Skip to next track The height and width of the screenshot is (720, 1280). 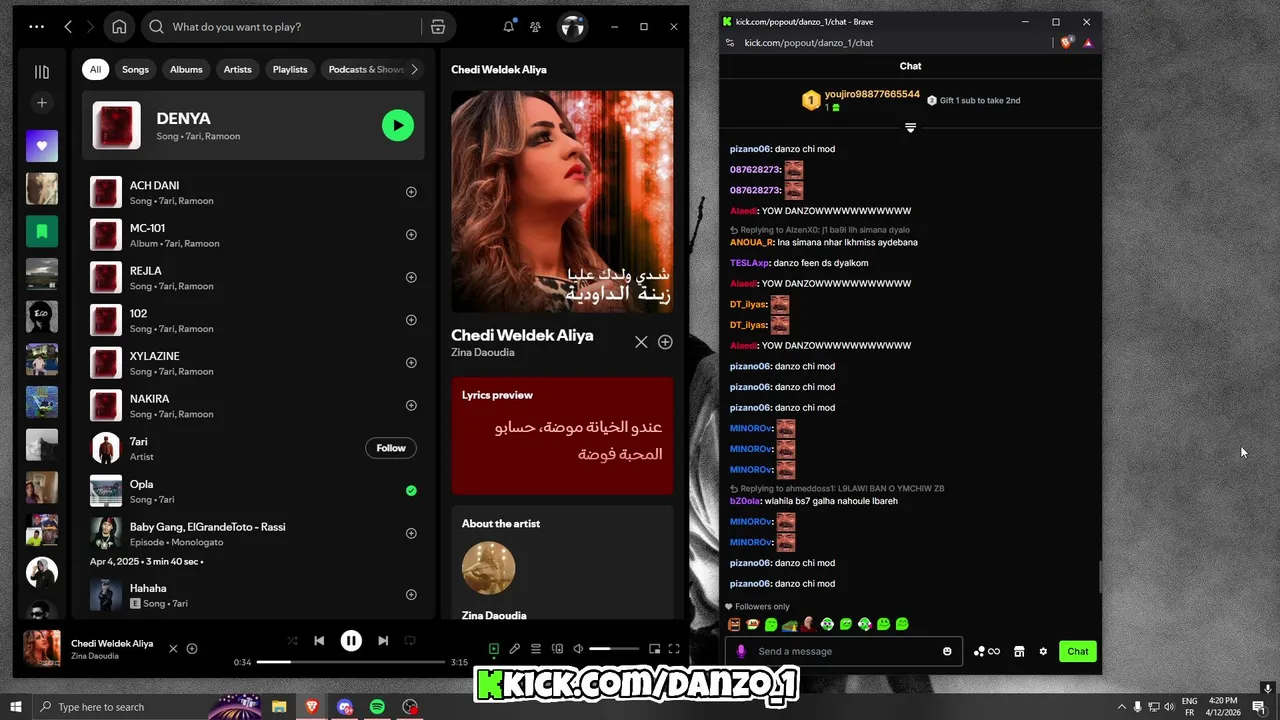(x=383, y=641)
